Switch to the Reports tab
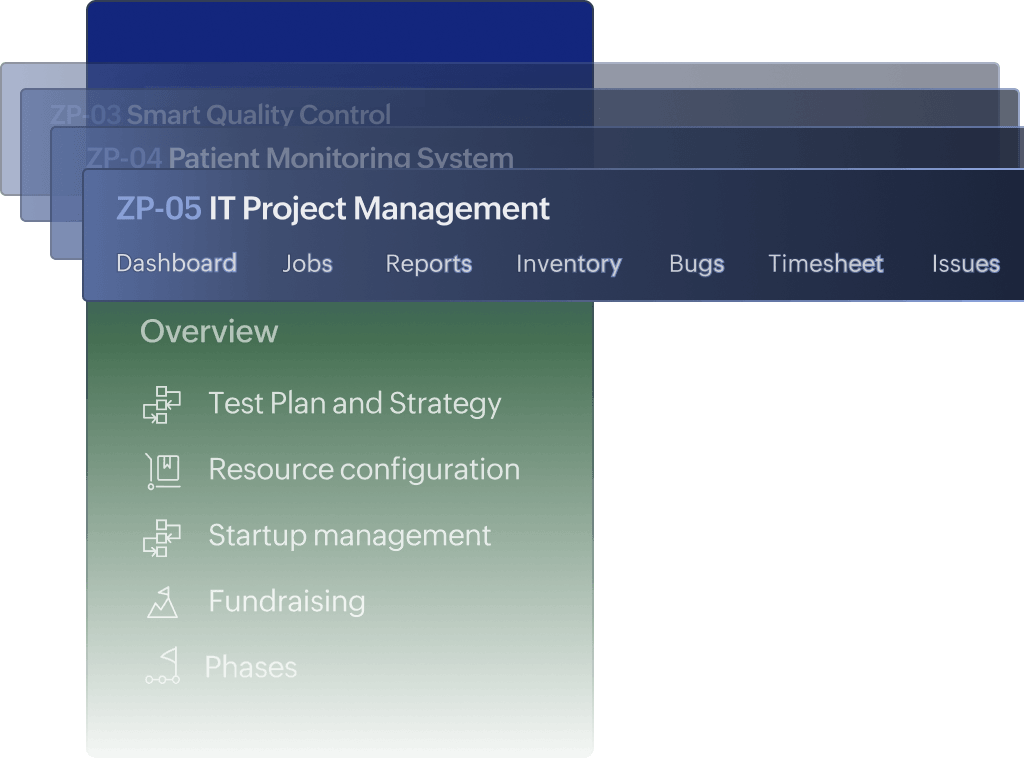This screenshot has height=776, width=1024. 428,264
